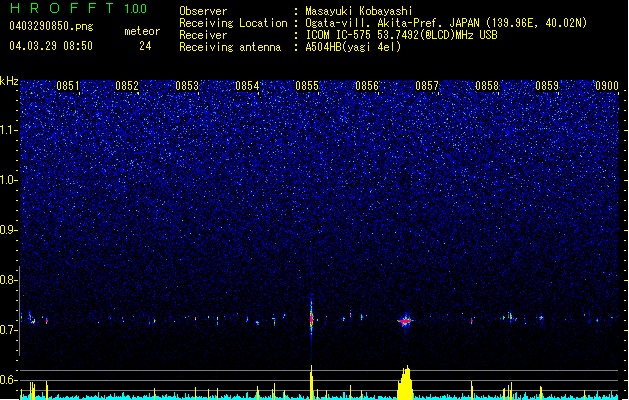Click the kHz axis unit label
629x400 pixels.
coord(9,81)
